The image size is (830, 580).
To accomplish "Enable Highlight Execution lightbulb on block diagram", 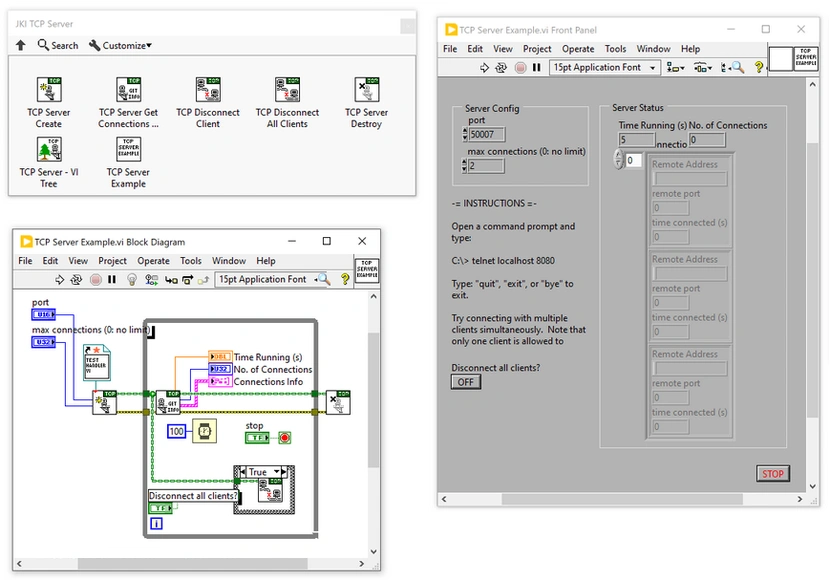I will 133,279.
